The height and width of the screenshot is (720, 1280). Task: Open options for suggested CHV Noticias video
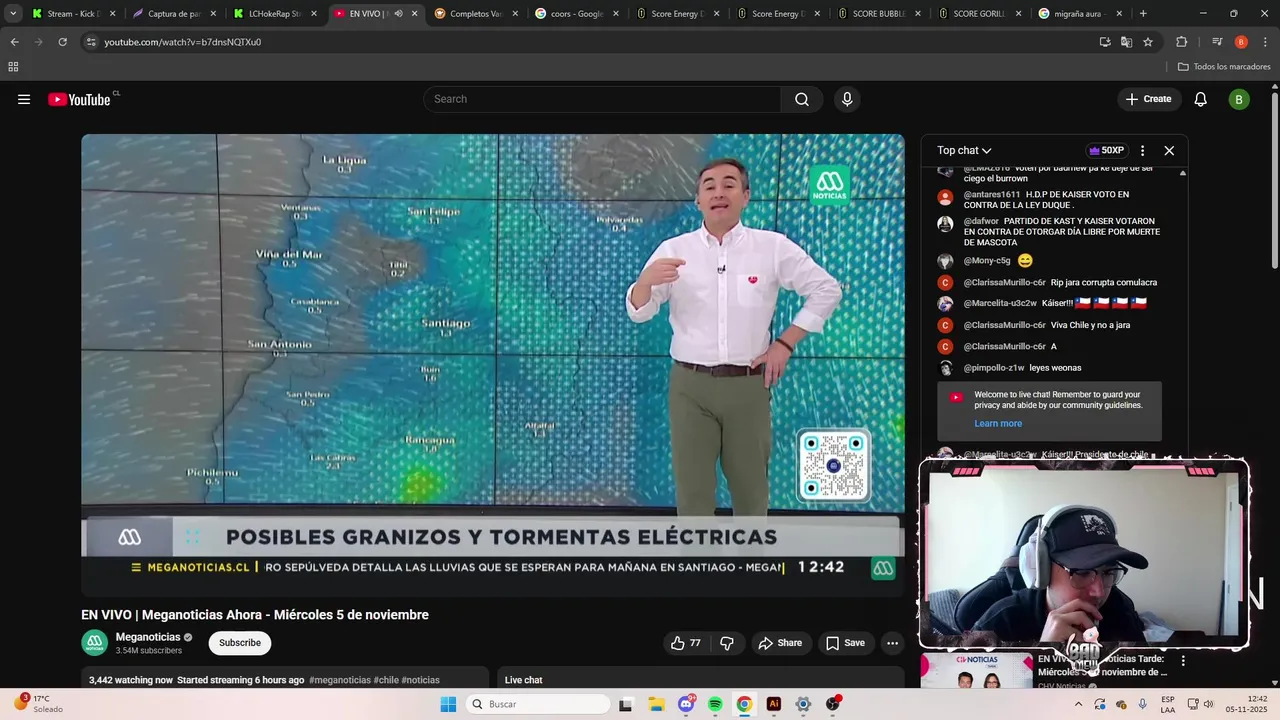pyautogui.click(x=1183, y=661)
